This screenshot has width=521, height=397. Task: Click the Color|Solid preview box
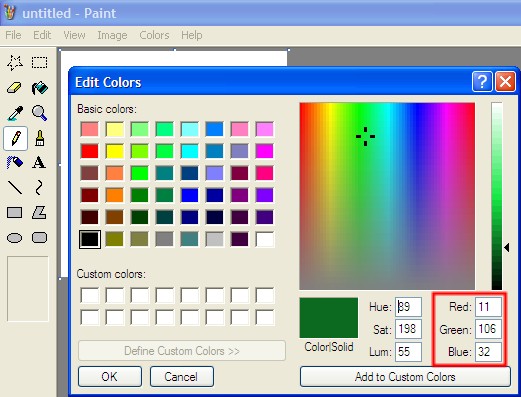[x=329, y=318]
